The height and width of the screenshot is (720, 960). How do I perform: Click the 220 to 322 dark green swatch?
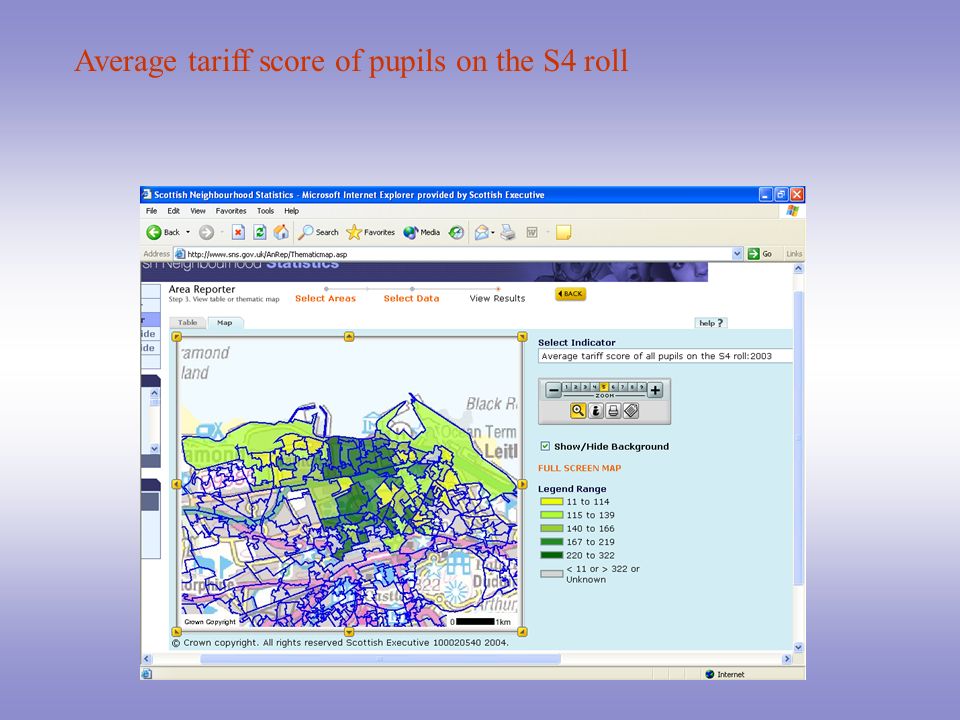(552, 555)
